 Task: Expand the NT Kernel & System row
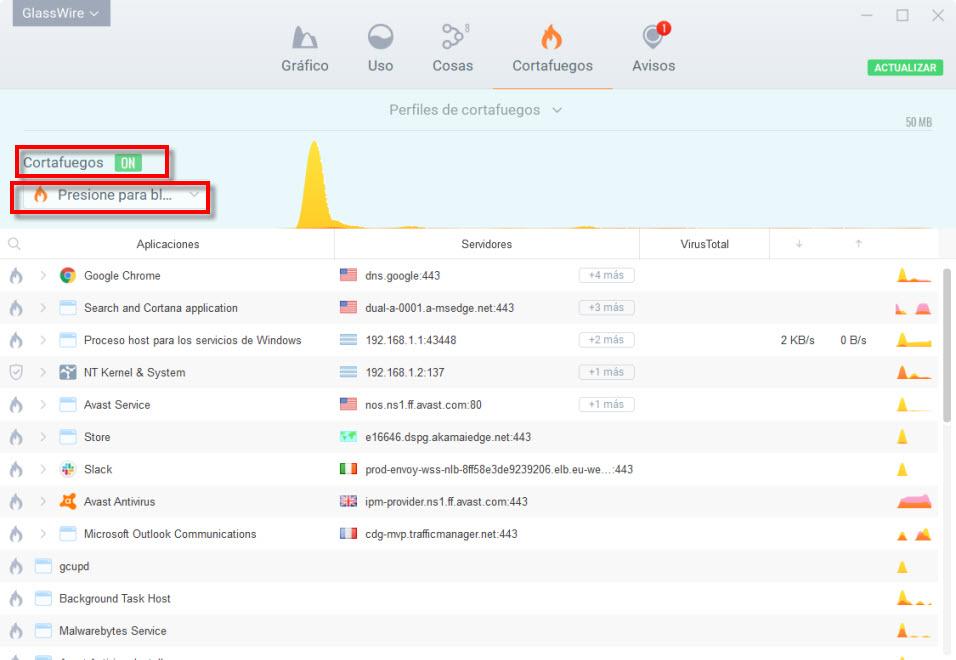pos(43,372)
